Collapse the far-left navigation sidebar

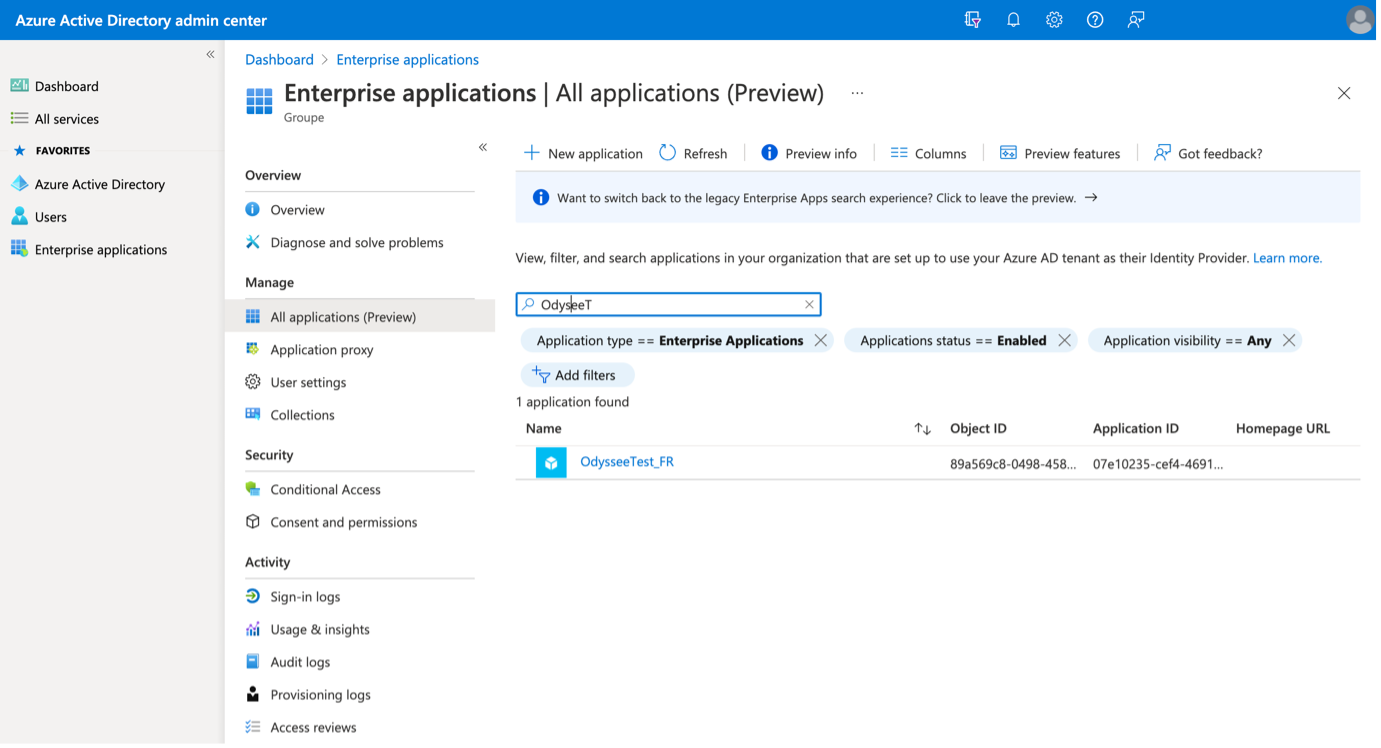(x=210, y=54)
